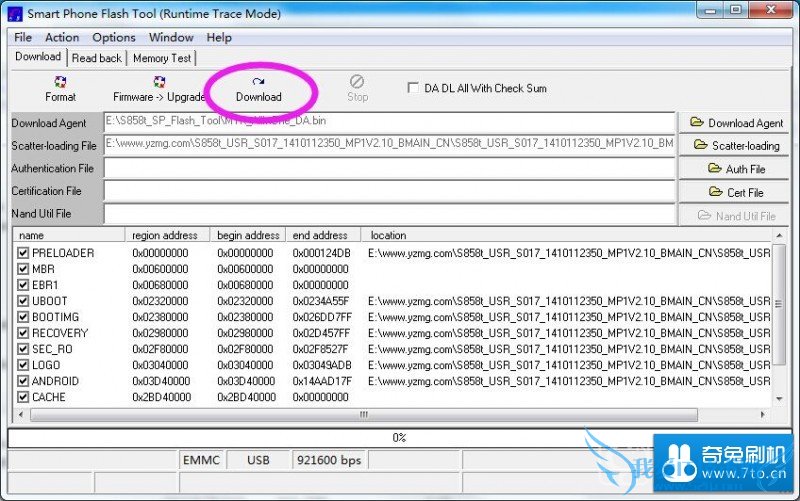Viewport: 800px width, 501px height.
Task: Click RECOVERY begin address 0x02980000
Action: (245, 333)
